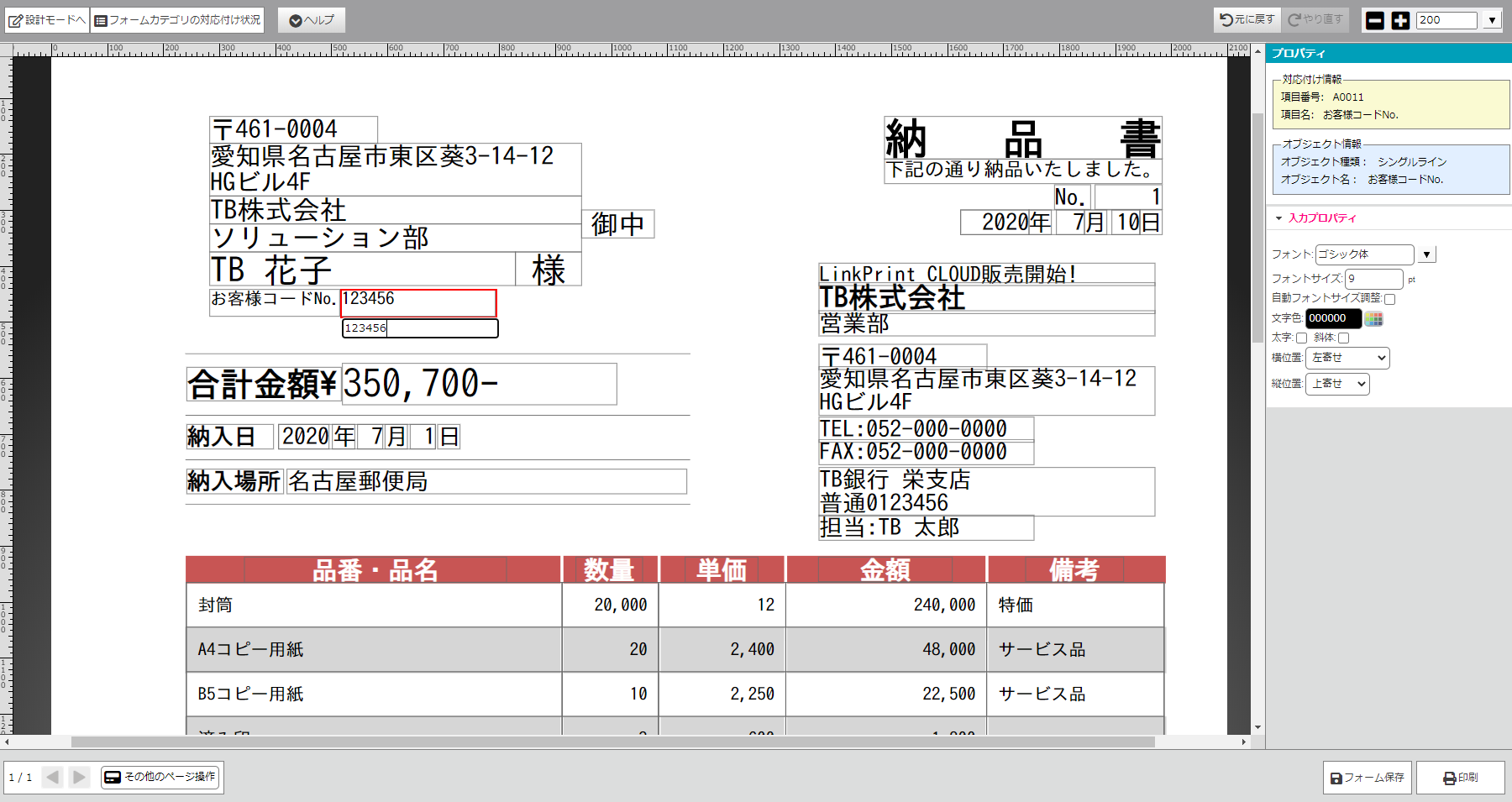Click the scroll down arrow of canvas

pos(1257,727)
